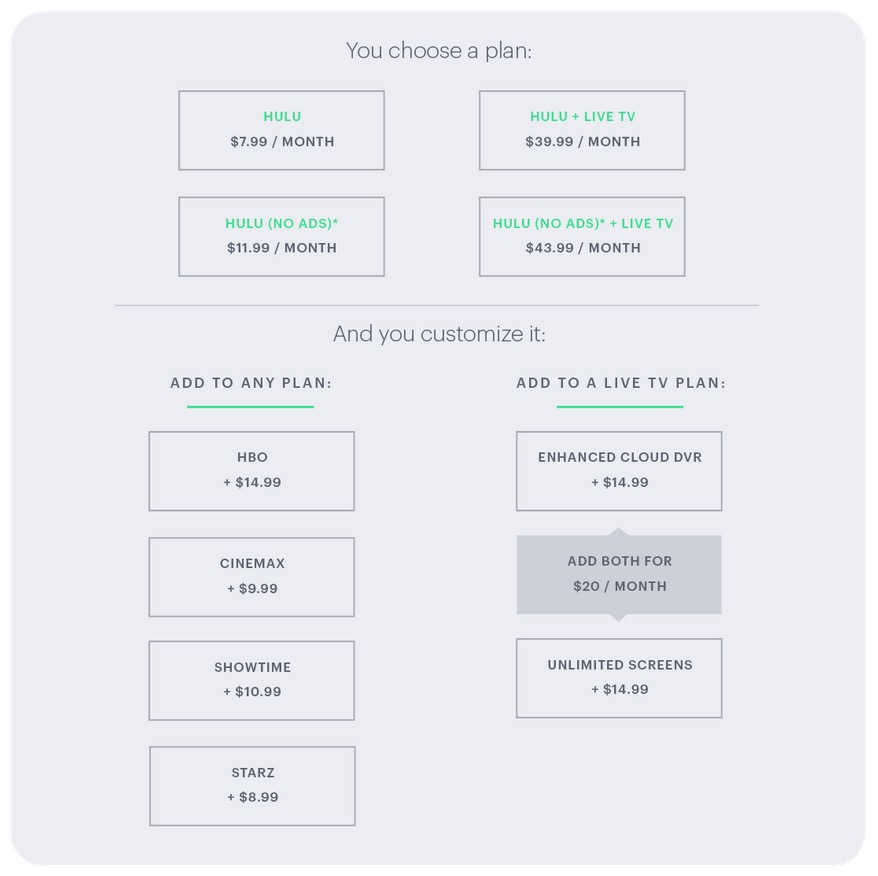The width and height of the screenshot is (878, 876).
Task: Choose the Hulu + Live TV plan
Action: (582, 130)
